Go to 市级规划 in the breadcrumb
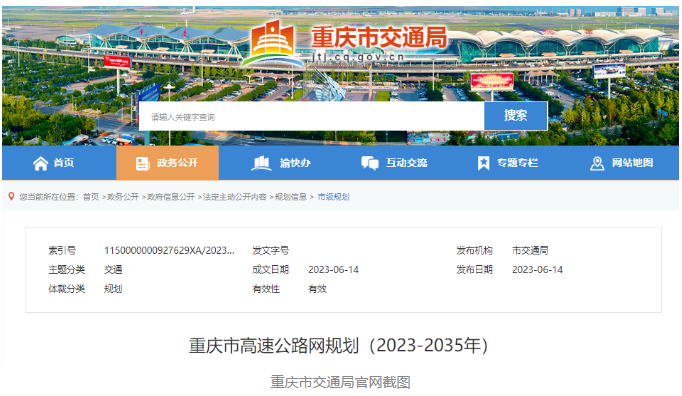Viewport: 682px width, 396px height. tap(333, 197)
